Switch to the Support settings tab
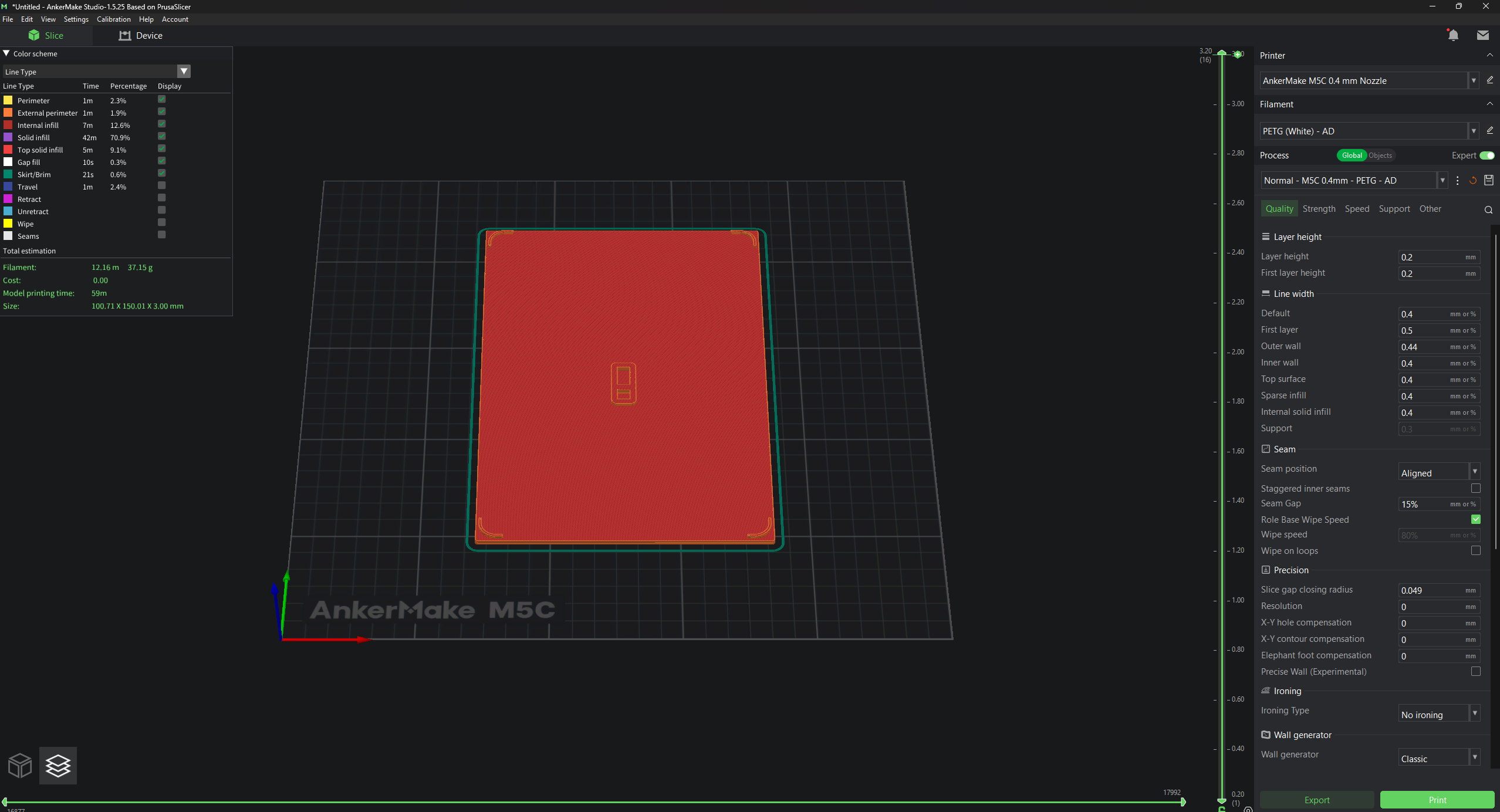Image resolution: width=1500 pixels, height=812 pixels. (1394, 209)
